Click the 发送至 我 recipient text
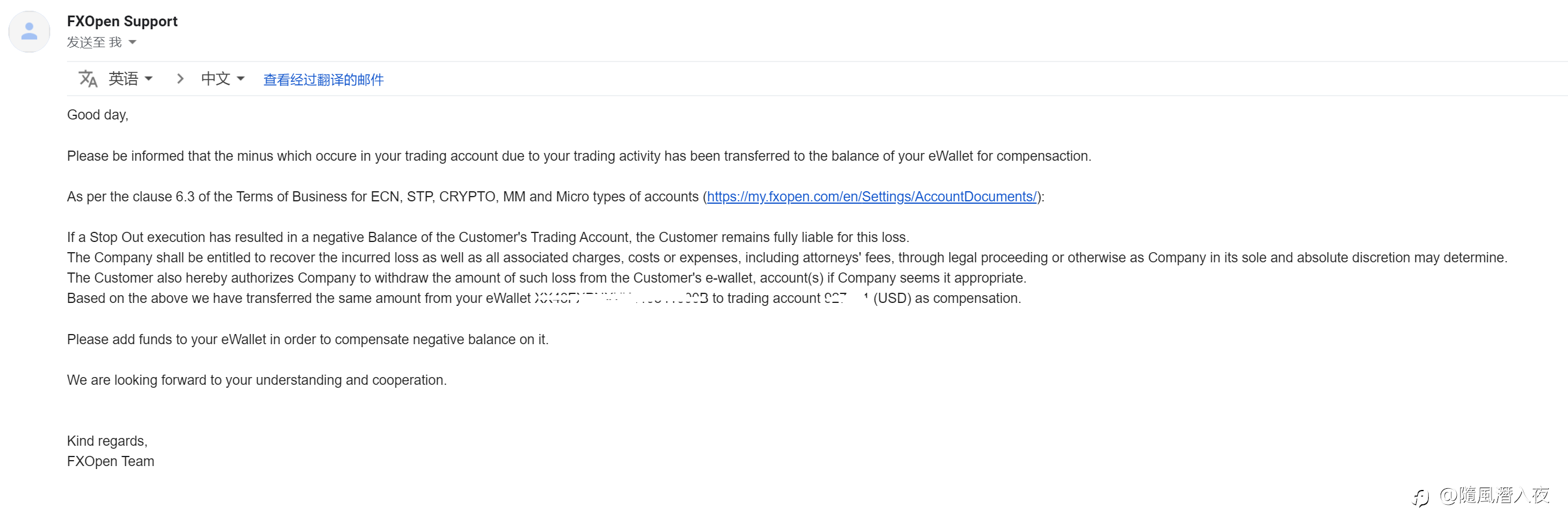 (x=94, y=42)
